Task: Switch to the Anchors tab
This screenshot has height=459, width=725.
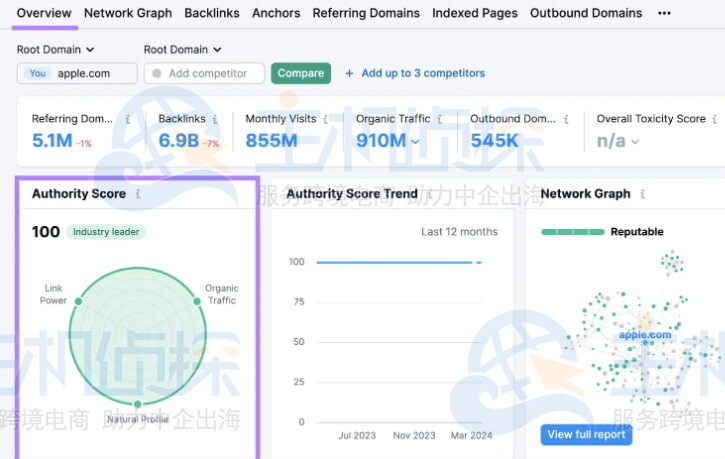Action: tap(276, 13)
